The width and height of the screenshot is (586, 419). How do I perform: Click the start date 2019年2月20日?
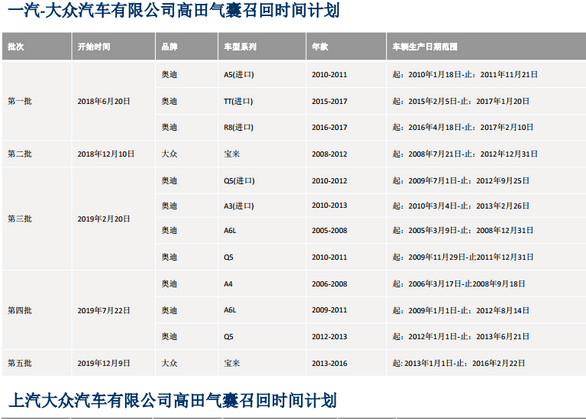coord(104,219)
